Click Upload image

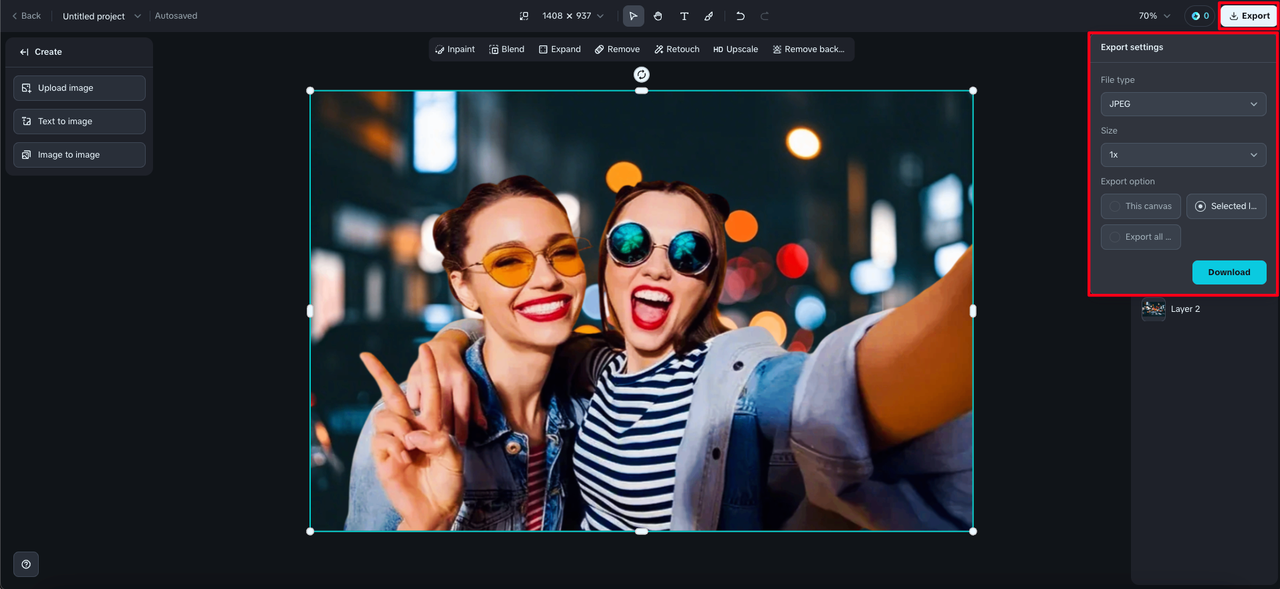click(79, 88)
